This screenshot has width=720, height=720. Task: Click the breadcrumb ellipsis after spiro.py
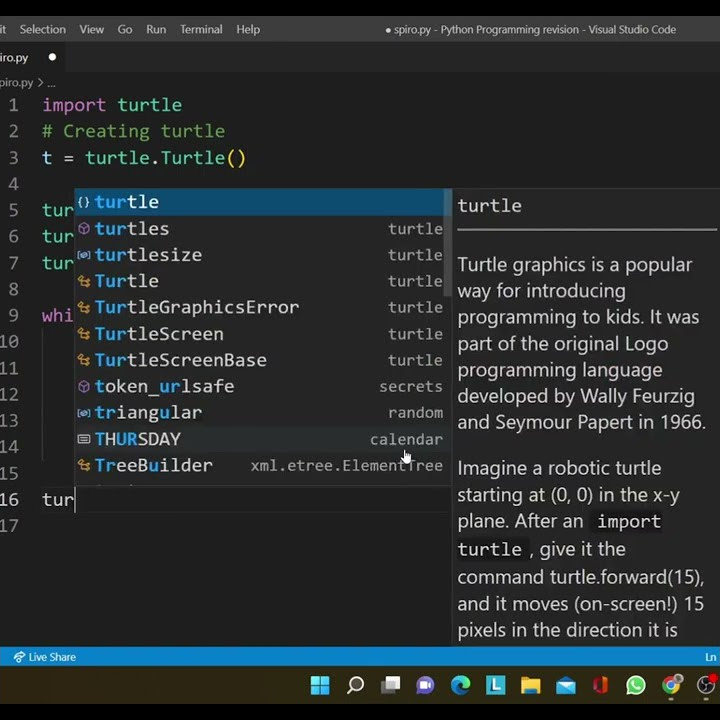51,83
